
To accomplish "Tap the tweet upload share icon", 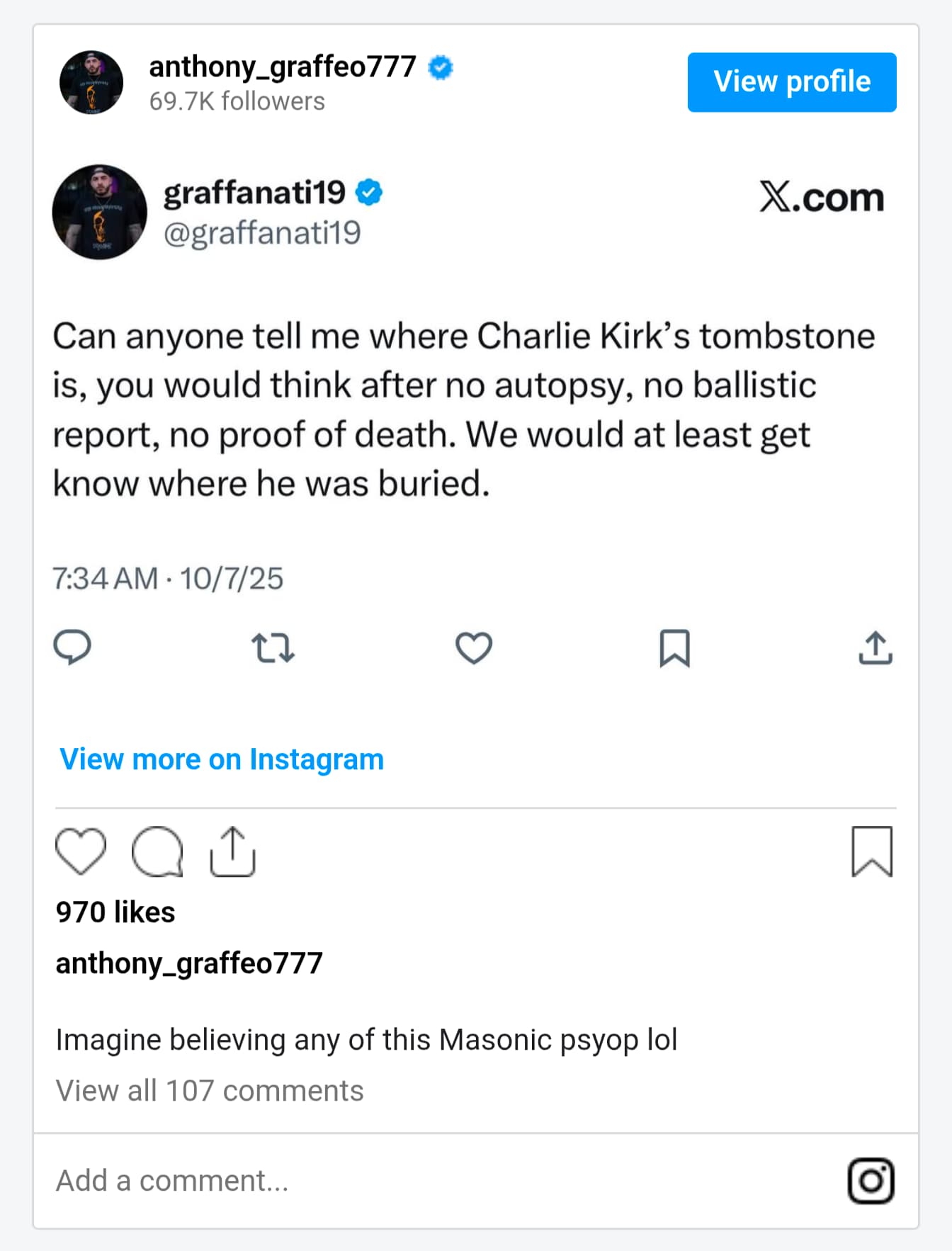I will coord(875,647).
